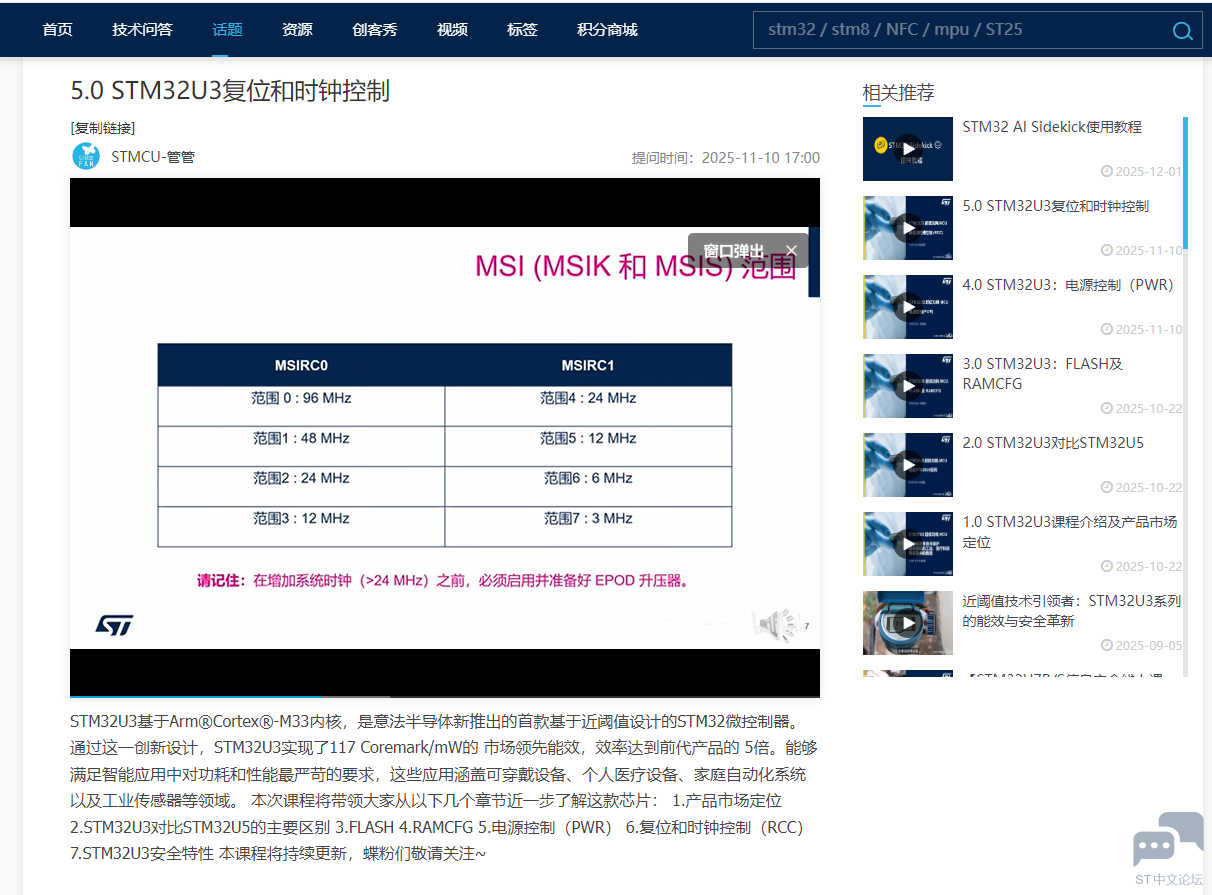Play the 近阈值技术引领者 video thumbnail

tap(908, 623)
